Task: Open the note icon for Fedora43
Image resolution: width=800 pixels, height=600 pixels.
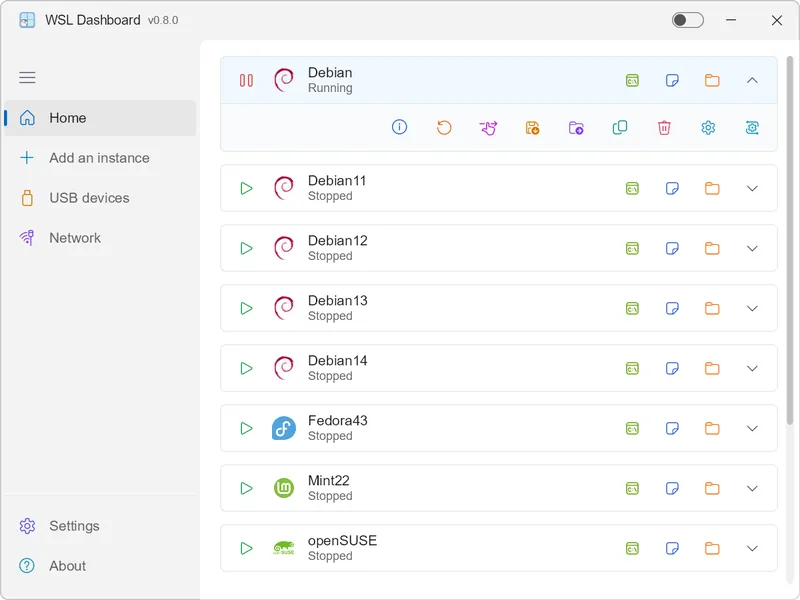Action: (x=672, y=428)
